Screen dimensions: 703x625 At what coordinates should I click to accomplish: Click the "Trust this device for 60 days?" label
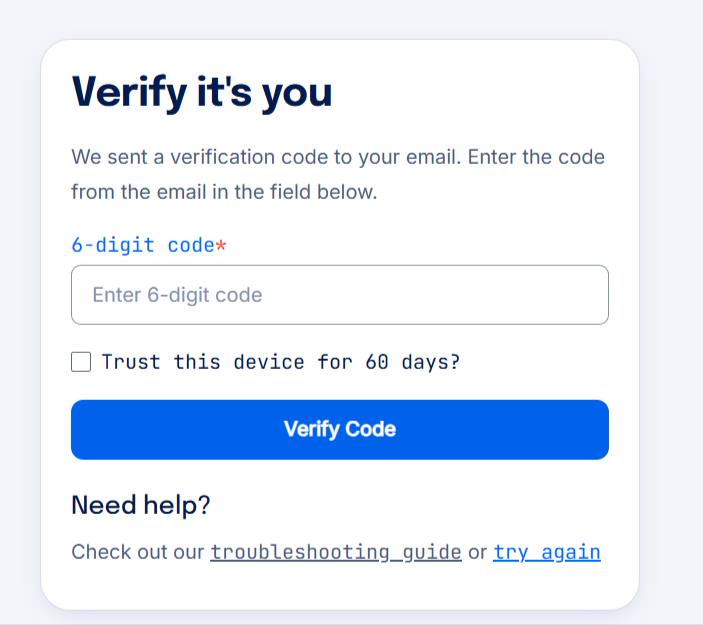pyautogui.click(x=281, y=362)
